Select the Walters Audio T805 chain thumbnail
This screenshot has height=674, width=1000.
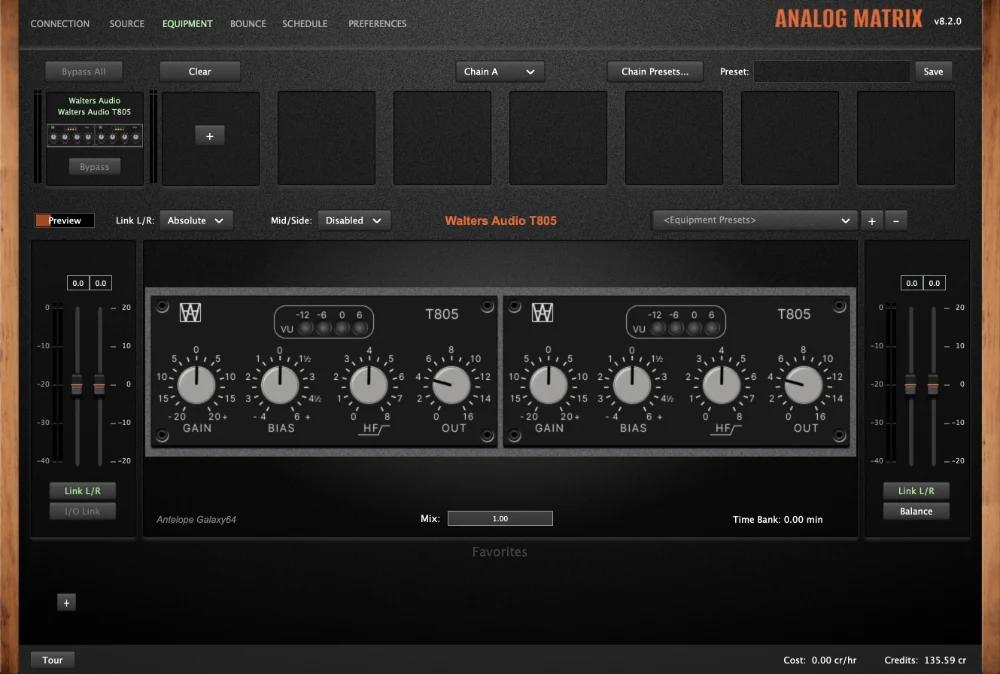pyautogui.click(x=94, y=135)
